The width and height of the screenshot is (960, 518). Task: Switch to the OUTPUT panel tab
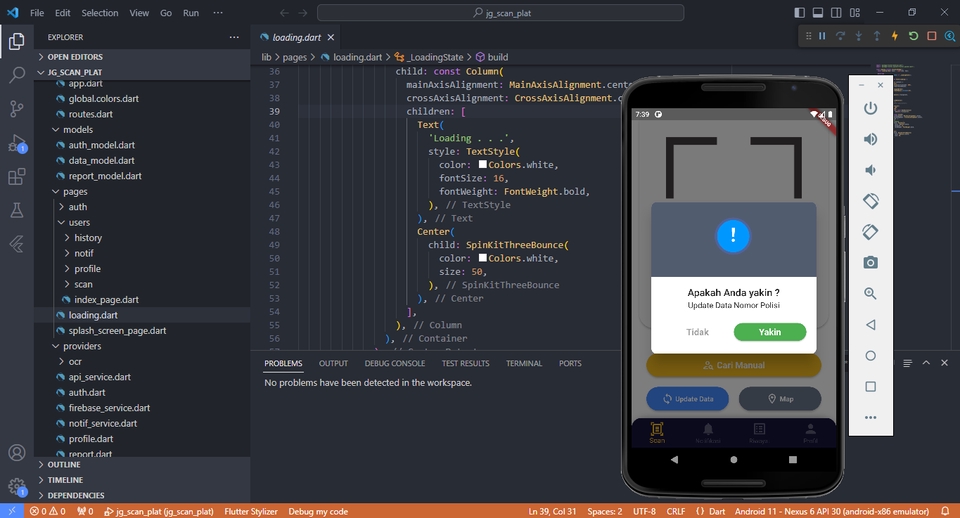point(333,363)
